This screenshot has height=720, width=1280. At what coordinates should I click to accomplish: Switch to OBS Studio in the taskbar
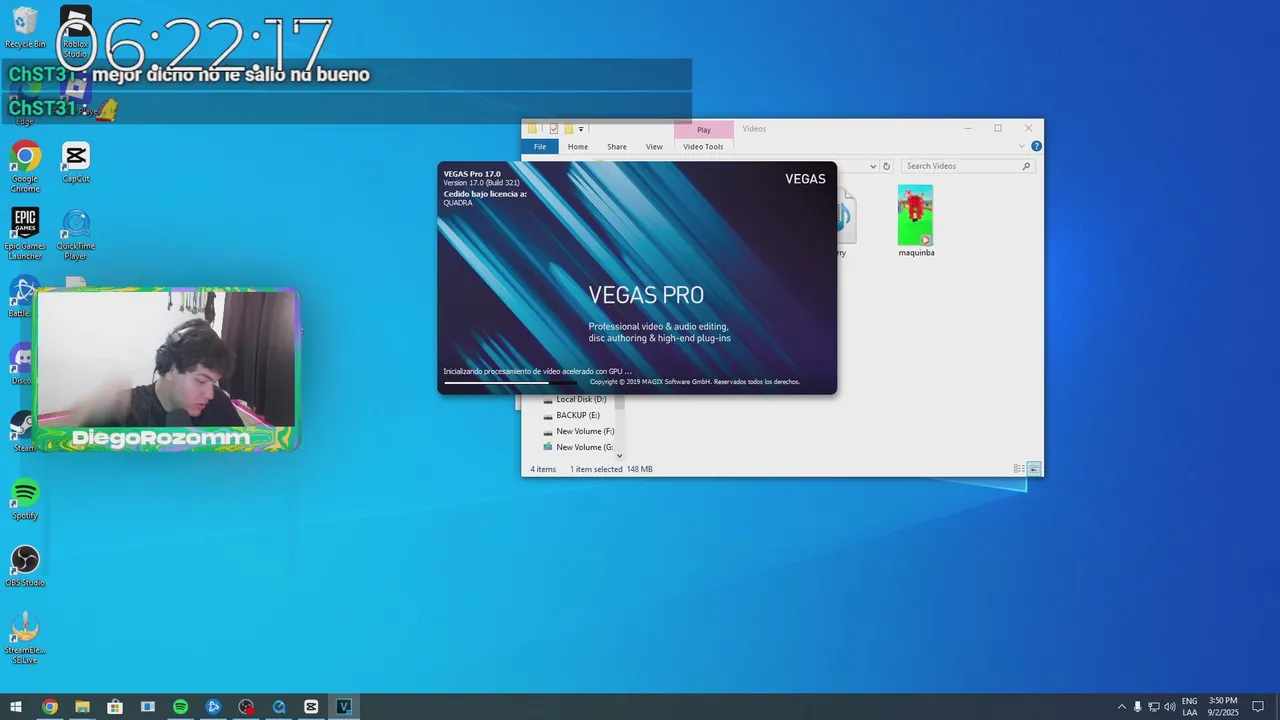click(x=246, y=707)
